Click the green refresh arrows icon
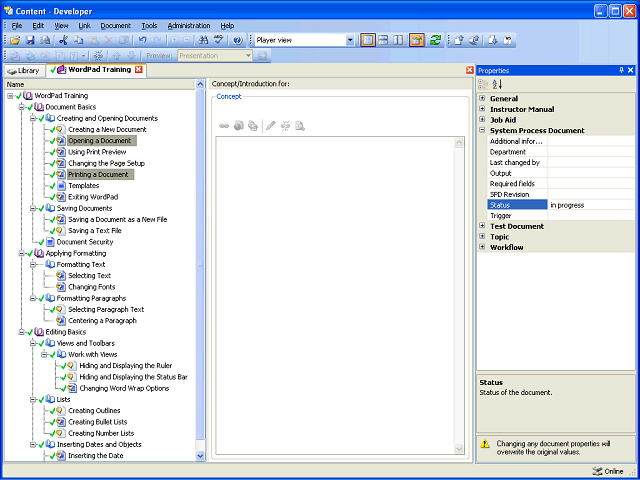 (436, 40)
